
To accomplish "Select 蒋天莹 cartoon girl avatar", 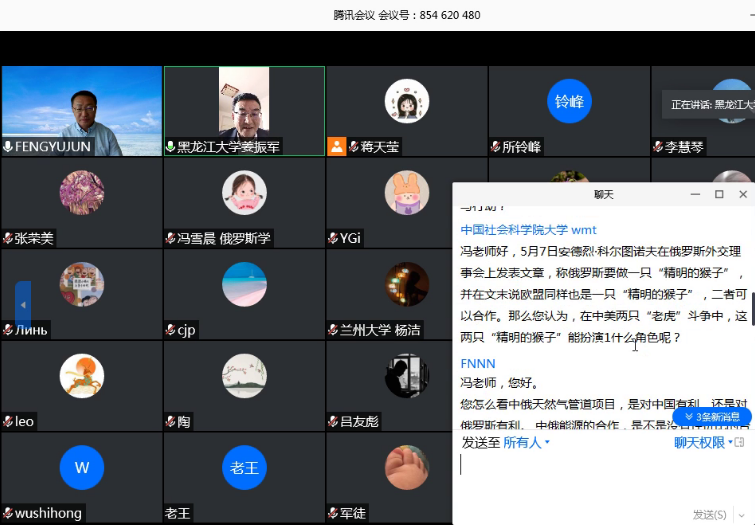I will [407, 101].
